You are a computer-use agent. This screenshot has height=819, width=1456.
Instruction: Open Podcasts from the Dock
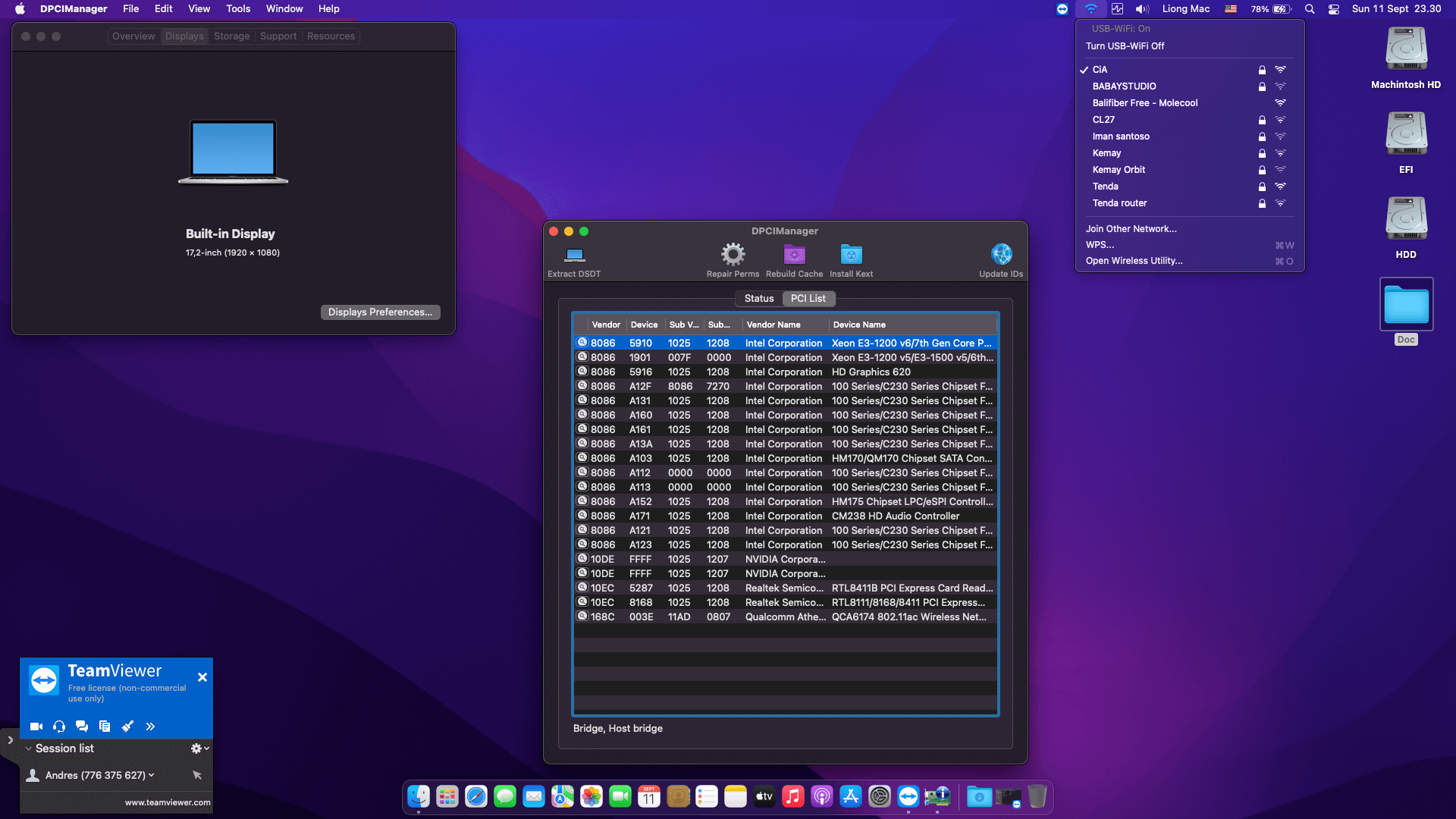pyautogui.click(x=822, y=796)
